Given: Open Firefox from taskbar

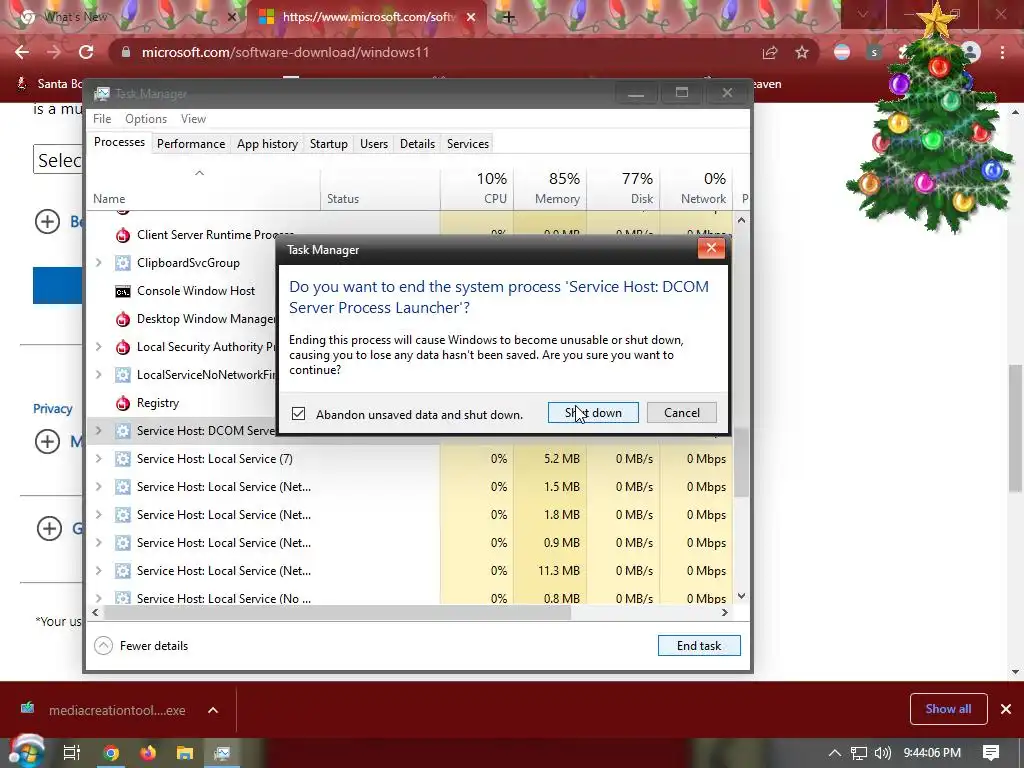Looking at the screenshot, I should tap(148, 753).
